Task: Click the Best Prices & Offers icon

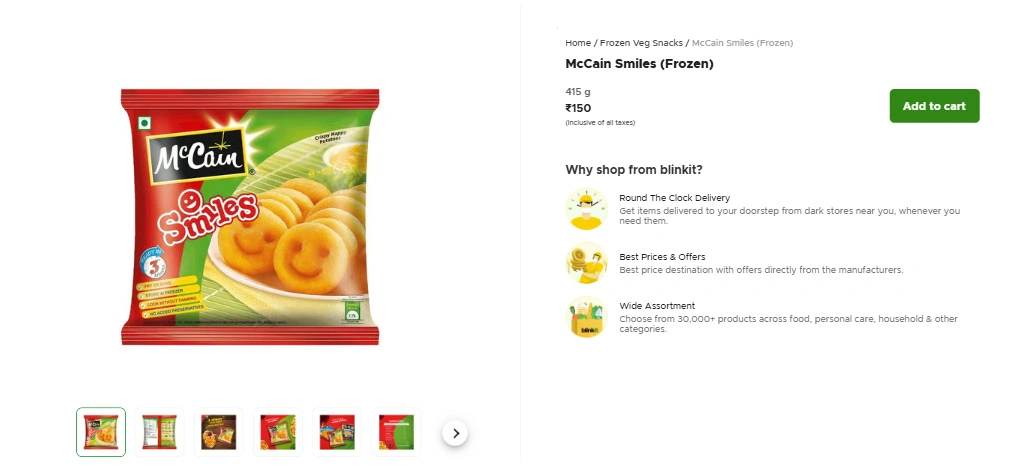Action: (x=586, y=262)
